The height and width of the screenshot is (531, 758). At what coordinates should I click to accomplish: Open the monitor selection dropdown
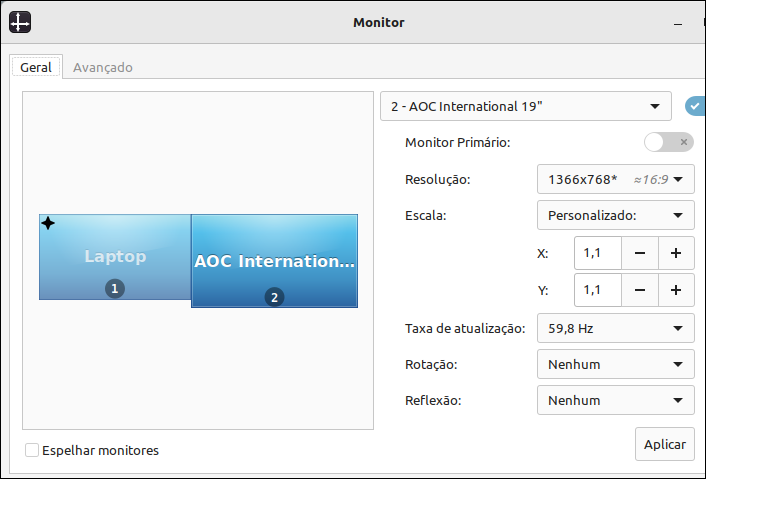coord(525,106)
